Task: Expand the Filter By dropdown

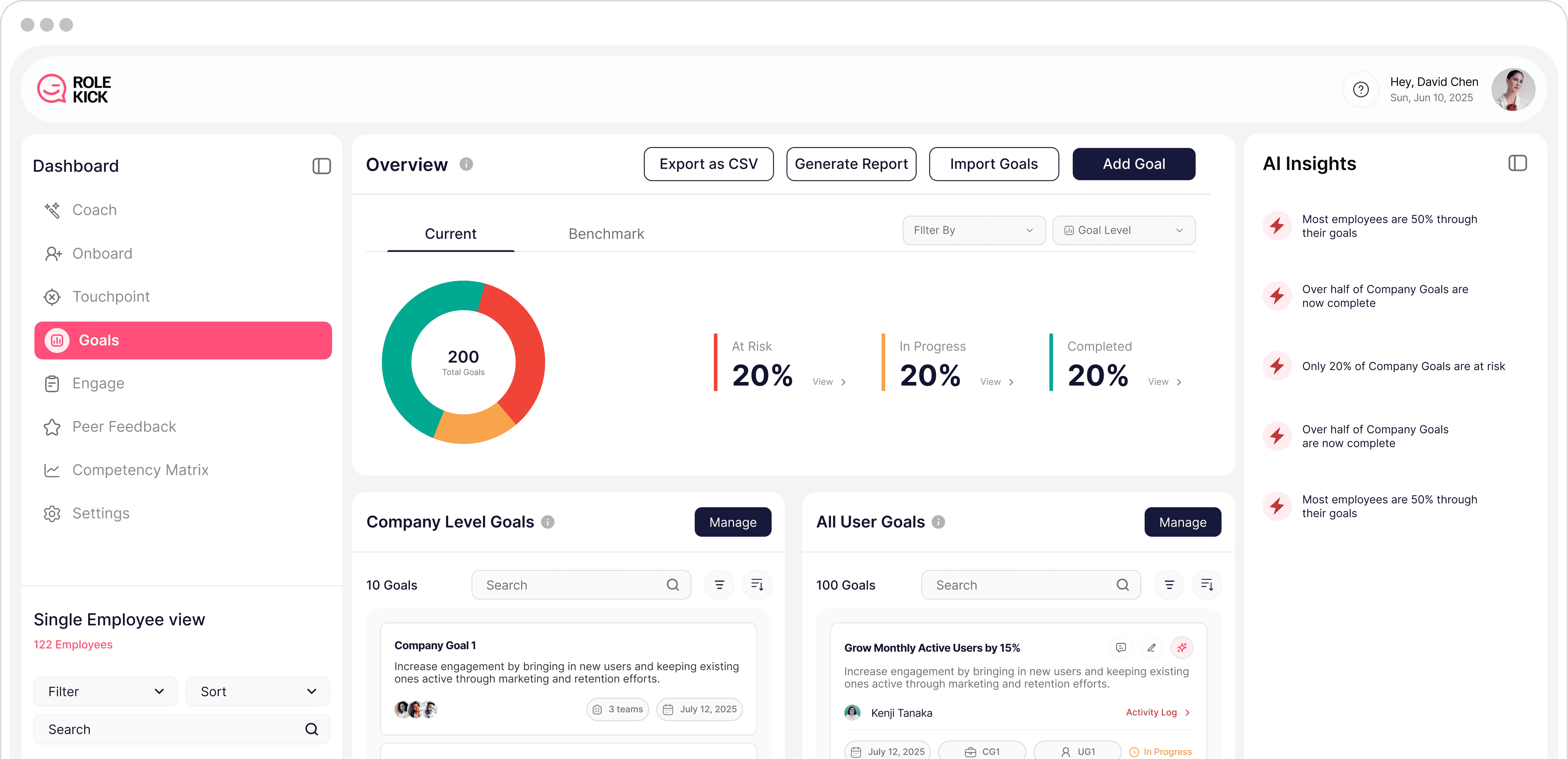Action: coord(973,230)
